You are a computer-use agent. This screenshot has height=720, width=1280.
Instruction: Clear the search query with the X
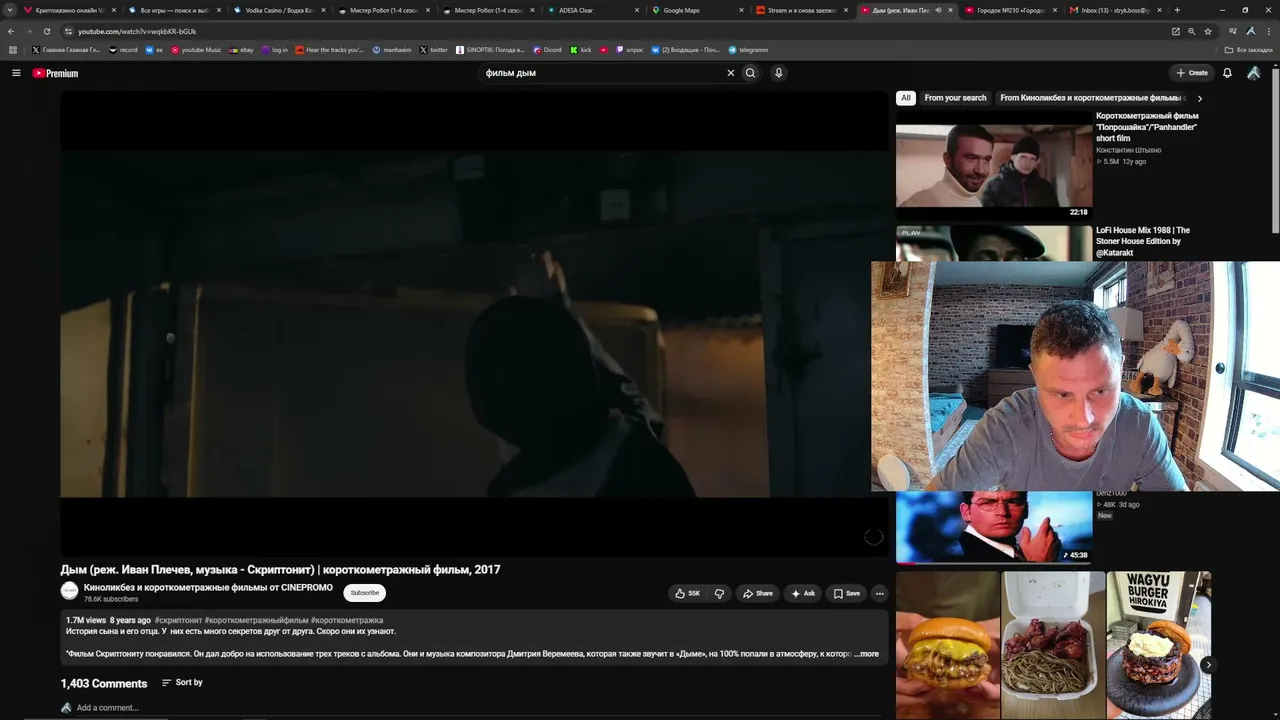[x=730, y=73]
